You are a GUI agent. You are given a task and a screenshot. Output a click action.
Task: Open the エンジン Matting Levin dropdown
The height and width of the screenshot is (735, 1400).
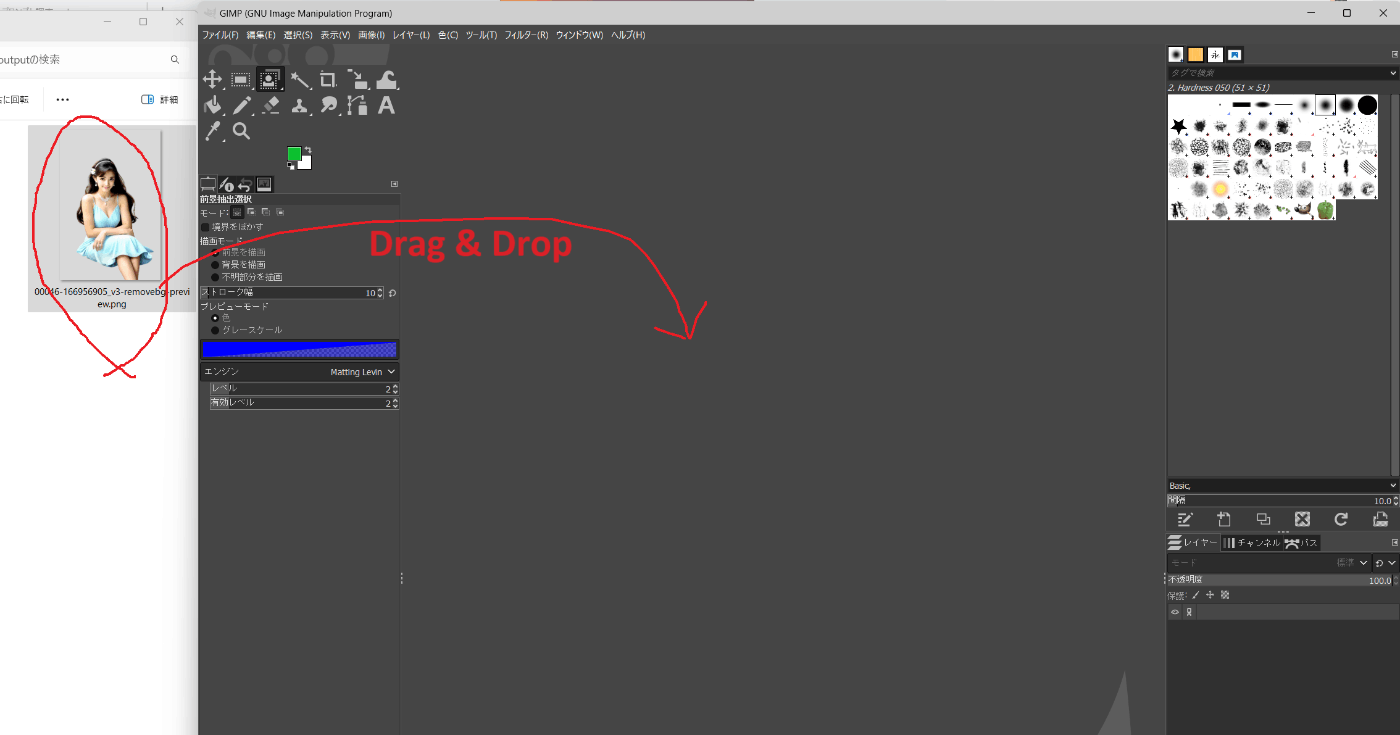(x=299, y=371)
